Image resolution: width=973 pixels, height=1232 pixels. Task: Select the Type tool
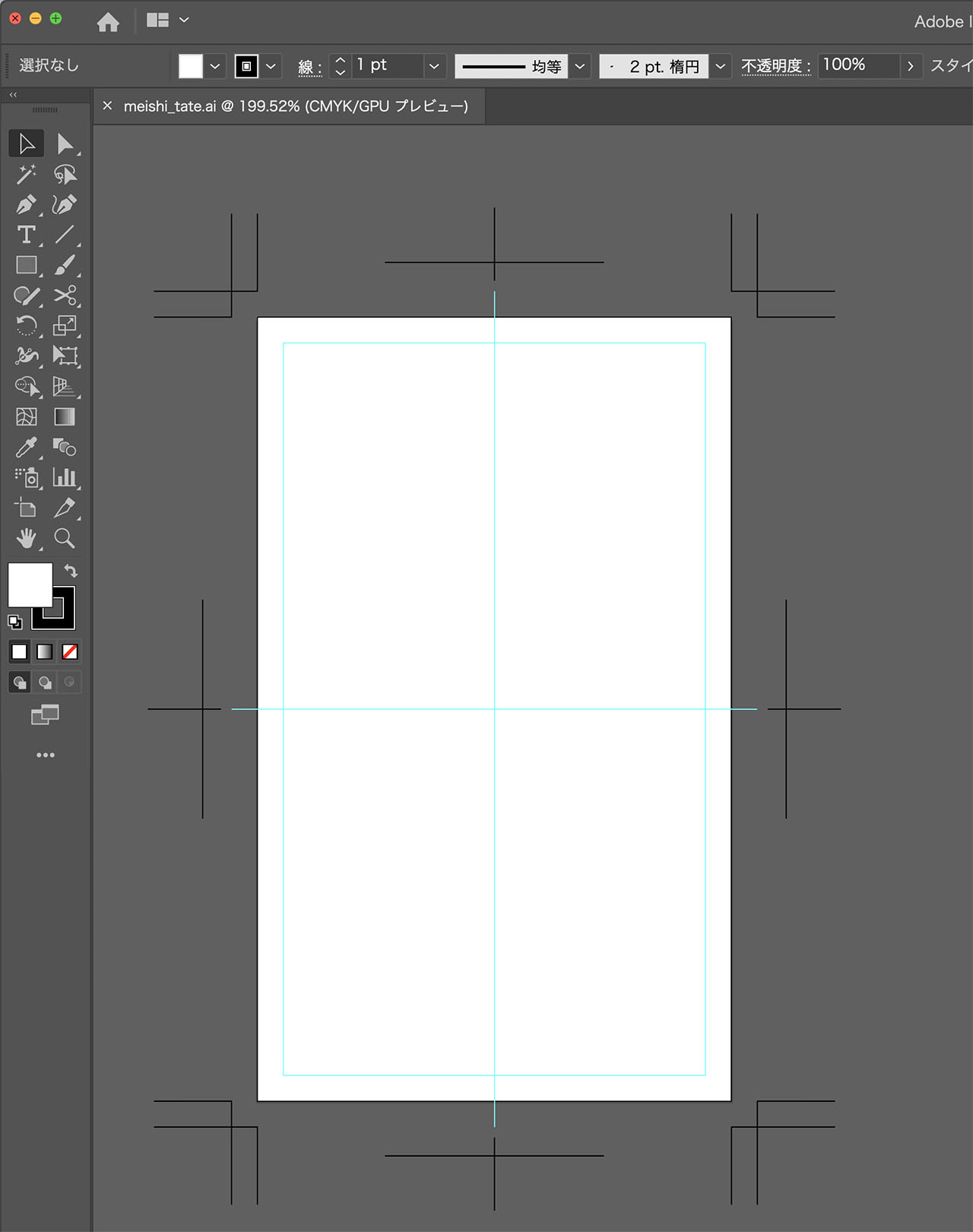point(27,235)
